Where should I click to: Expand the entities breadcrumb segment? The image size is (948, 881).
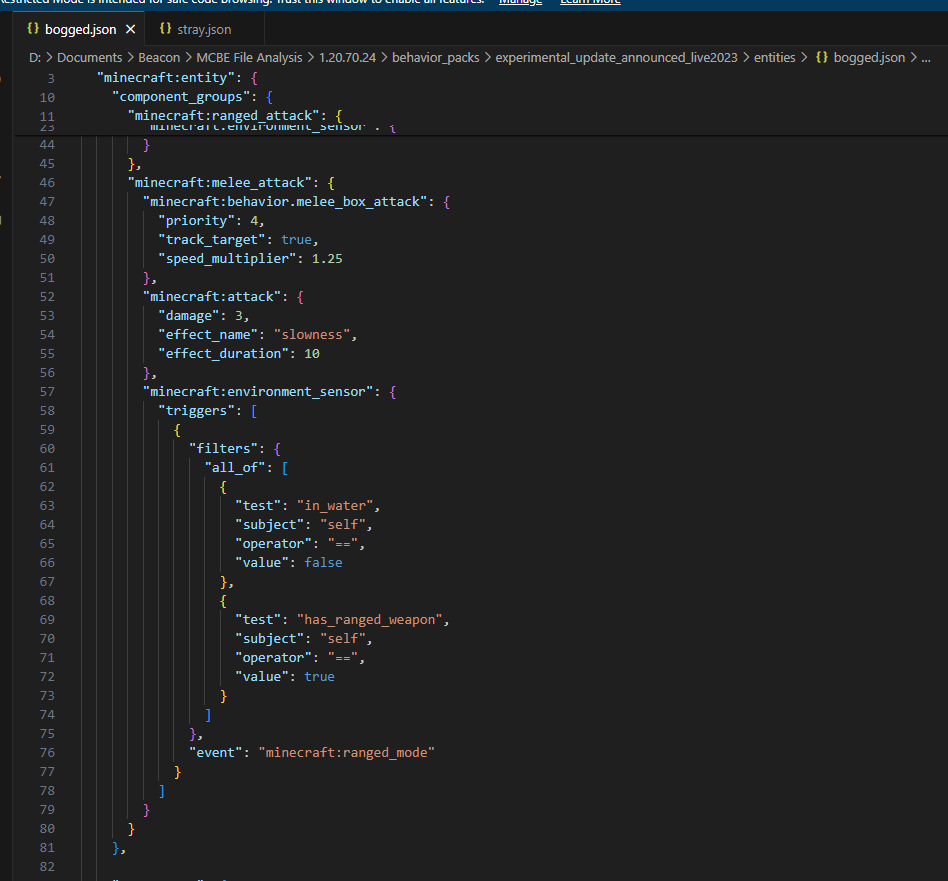tap(774, 58)
